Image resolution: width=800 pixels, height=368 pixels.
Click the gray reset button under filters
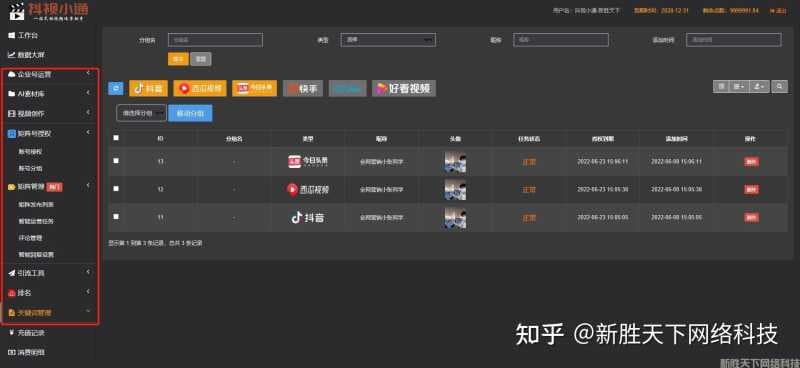(x=201, y=59)
